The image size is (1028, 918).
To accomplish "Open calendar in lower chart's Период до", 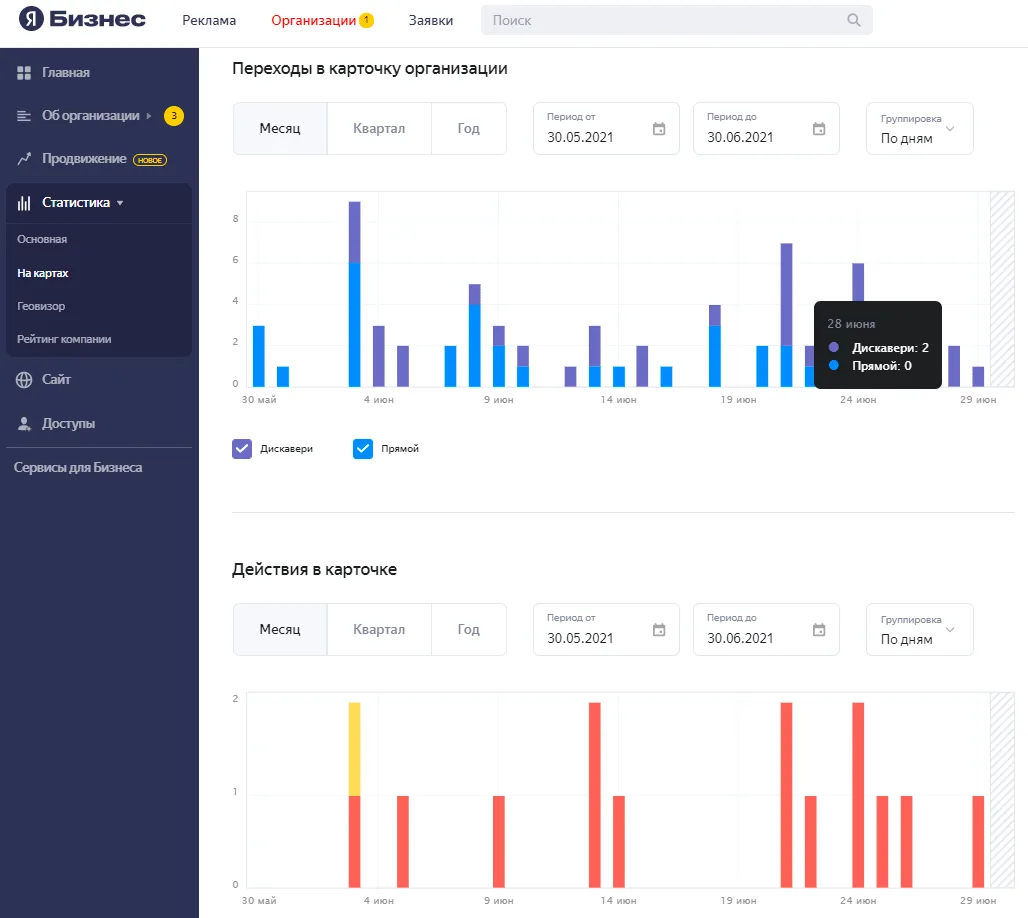I will 819,630.
